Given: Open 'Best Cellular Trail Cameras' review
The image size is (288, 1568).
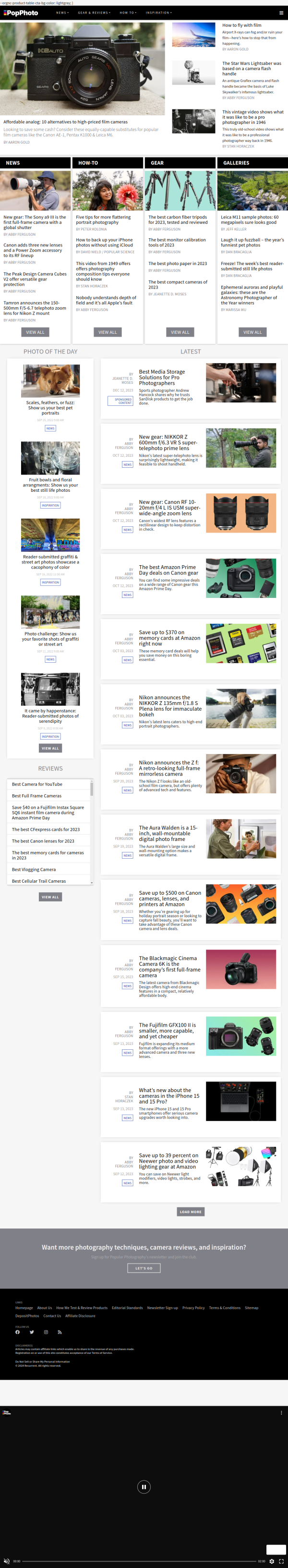Looking at the screenshot, I should (x=39, y=881).
